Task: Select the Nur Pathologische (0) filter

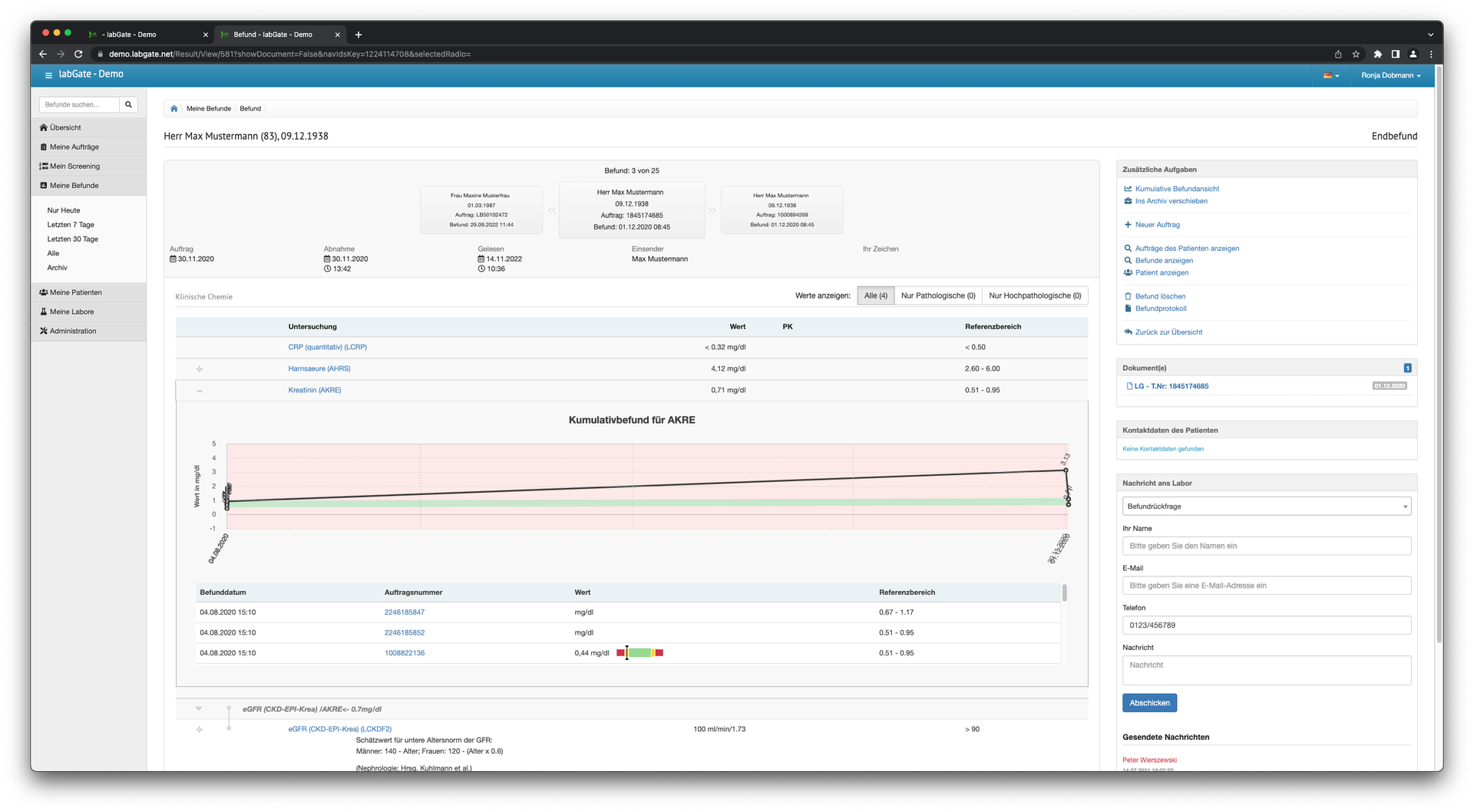Action: (937, 295)
